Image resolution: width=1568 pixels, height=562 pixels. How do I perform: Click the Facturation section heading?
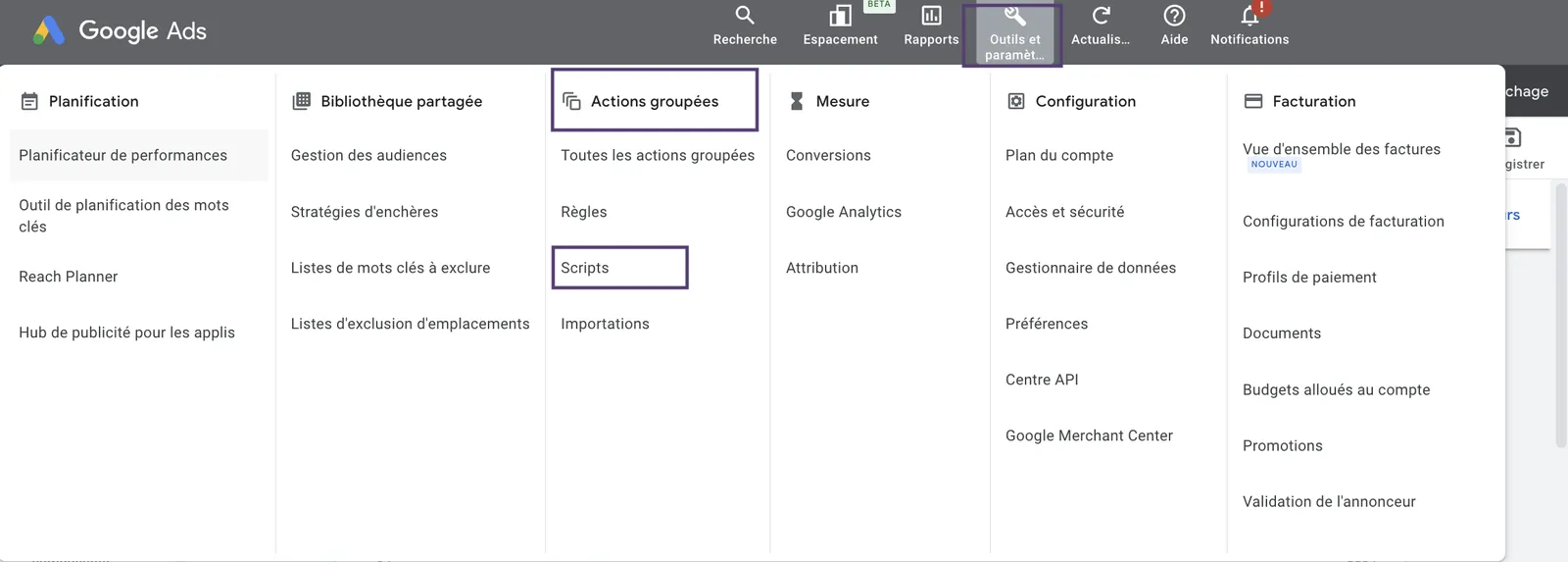point(1314,101)
